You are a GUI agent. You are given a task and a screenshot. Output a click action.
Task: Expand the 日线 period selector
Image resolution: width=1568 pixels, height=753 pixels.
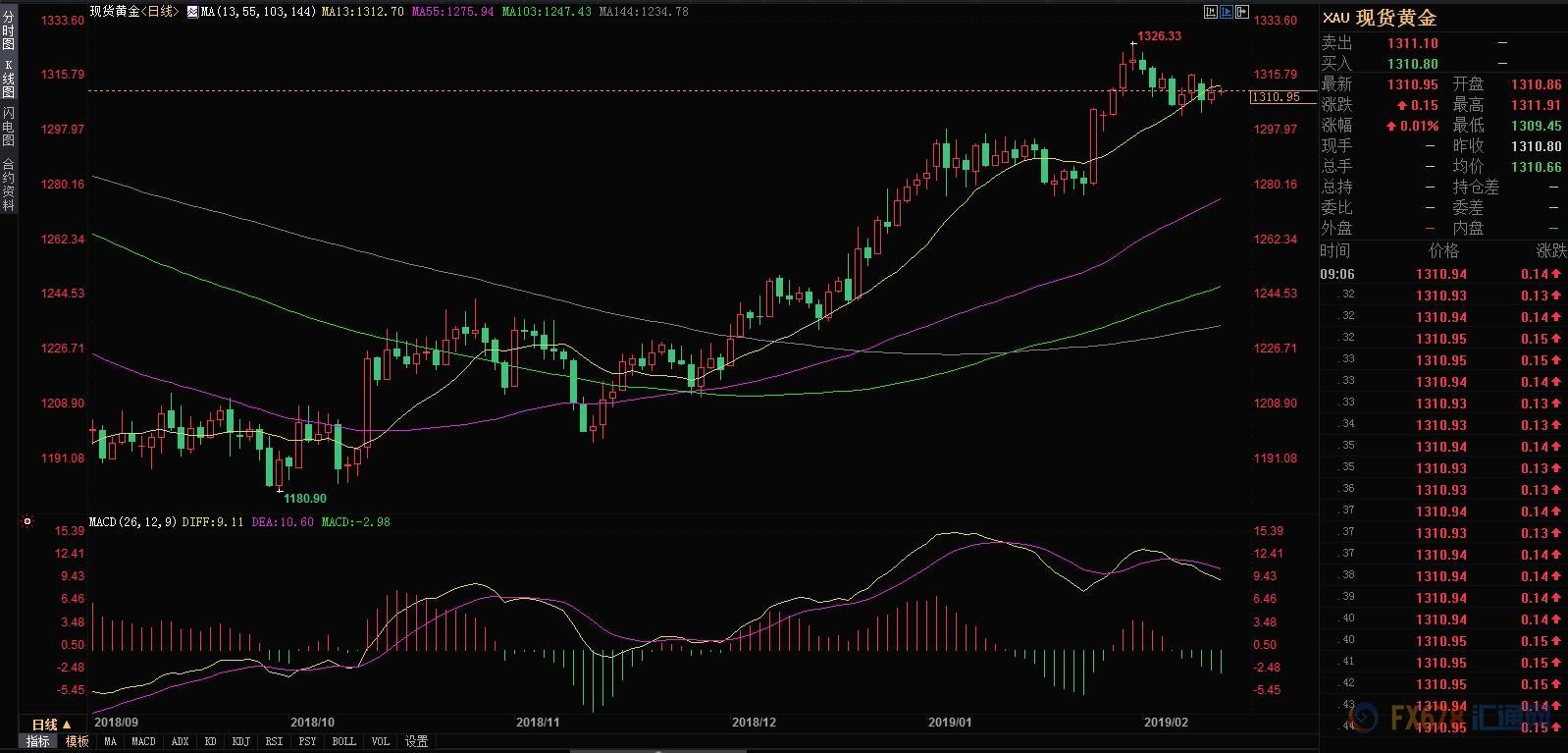pyautogui.click(x=51, y=725)
